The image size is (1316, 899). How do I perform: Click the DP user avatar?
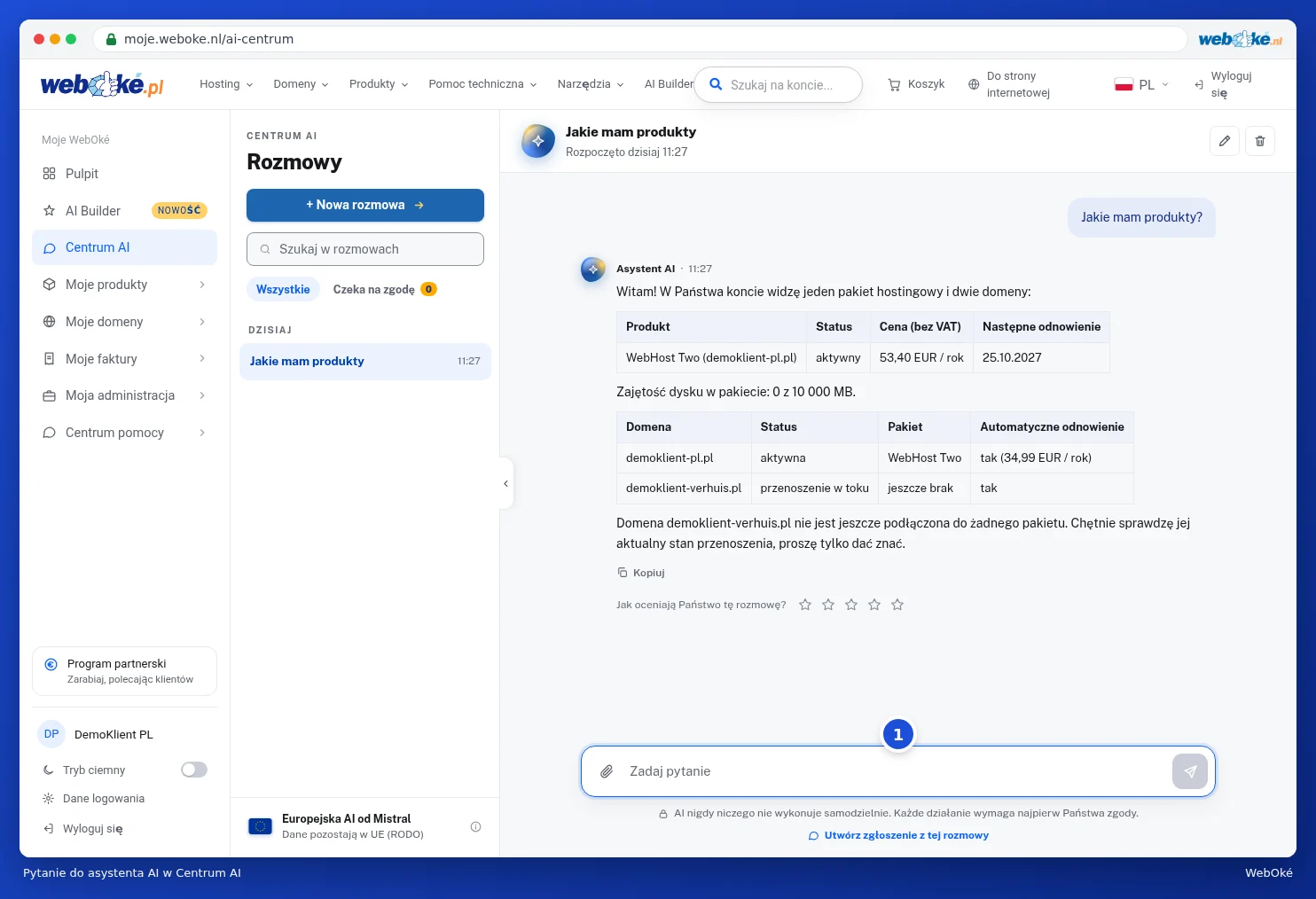pyautogui.click(x=51, y=734)
